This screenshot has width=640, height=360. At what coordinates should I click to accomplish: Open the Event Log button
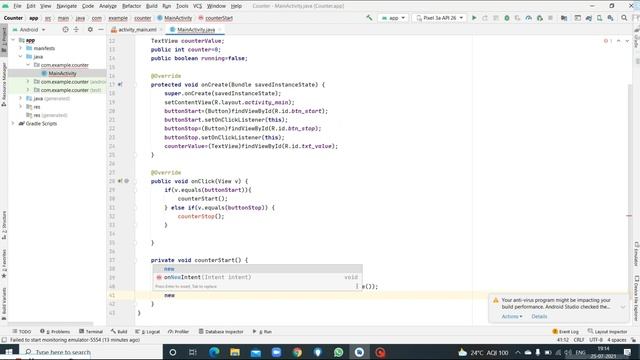[565, 331]
